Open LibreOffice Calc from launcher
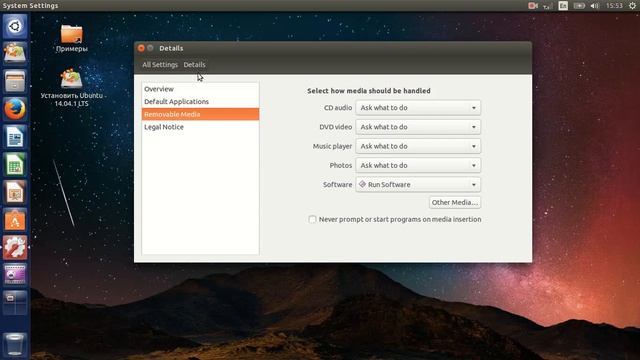The width and height of the screenshot is (640, 360). pyautogui.click(x=15, y=164)
